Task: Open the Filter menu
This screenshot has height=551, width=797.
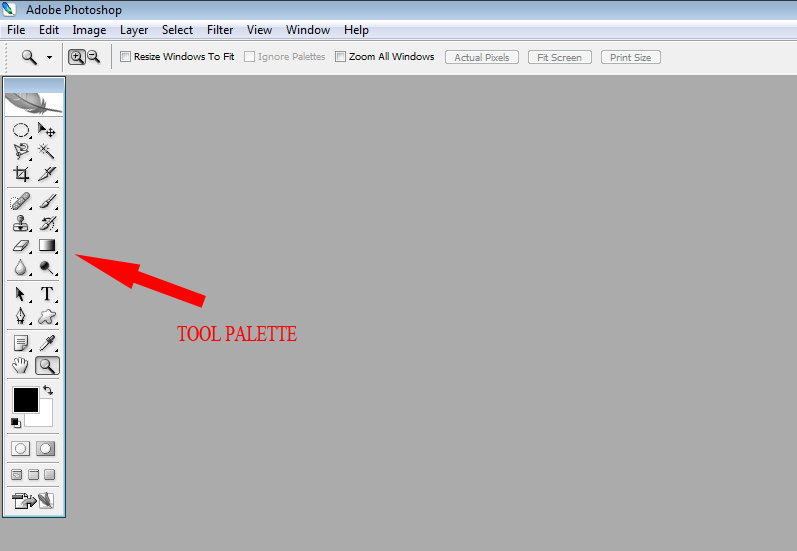Action: 220,30
